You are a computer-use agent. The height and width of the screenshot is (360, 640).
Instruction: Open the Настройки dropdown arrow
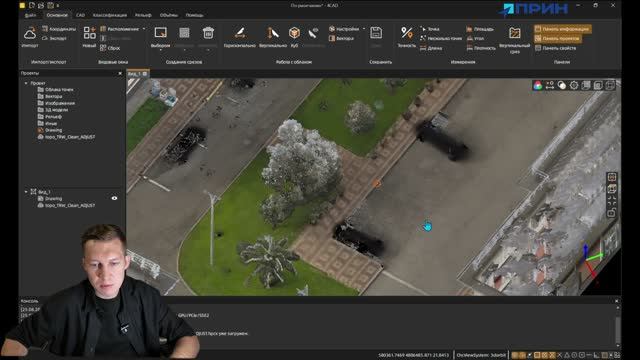(364, 29)
